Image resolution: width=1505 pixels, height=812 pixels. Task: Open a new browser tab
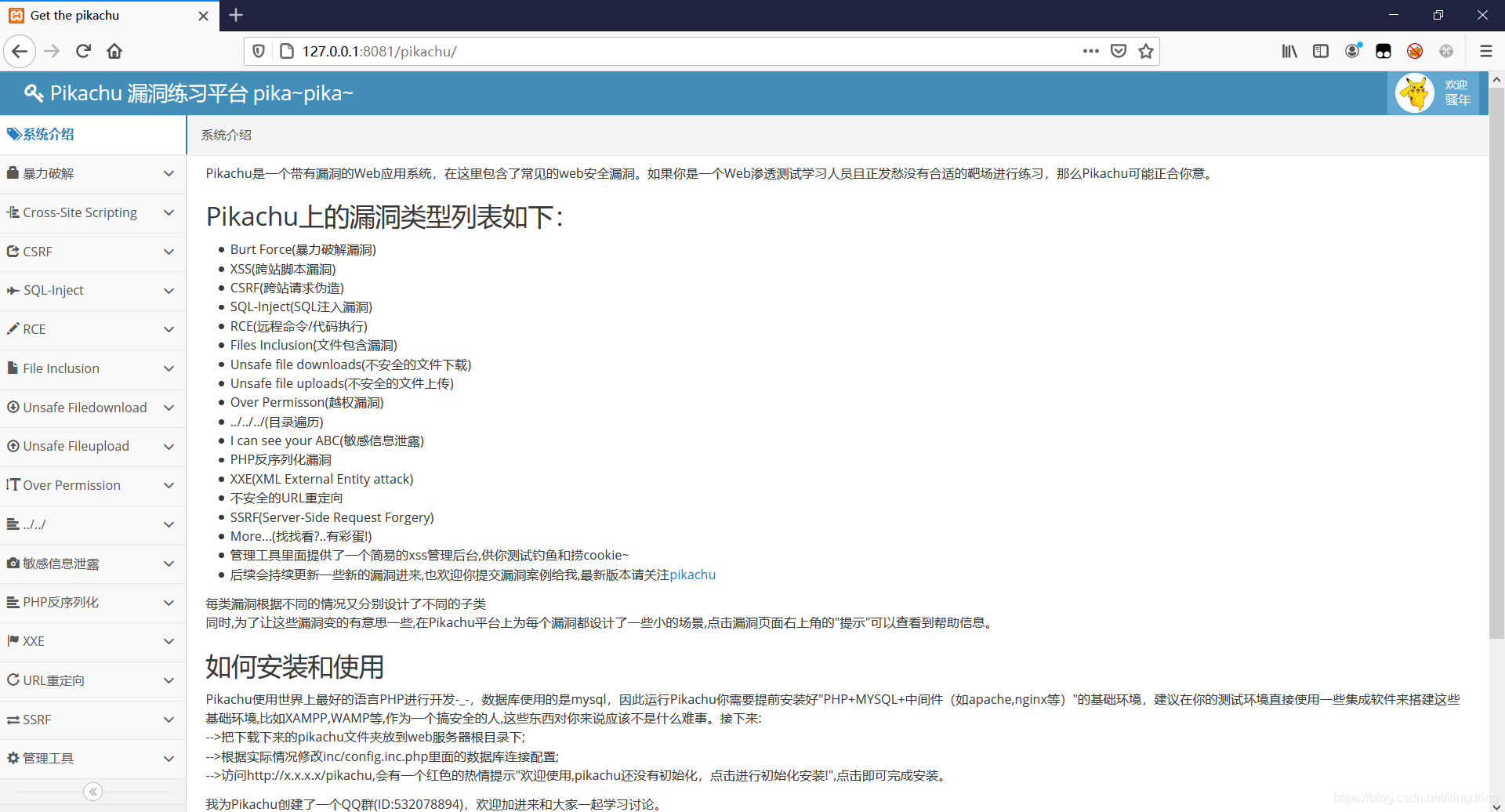[236, 15]
